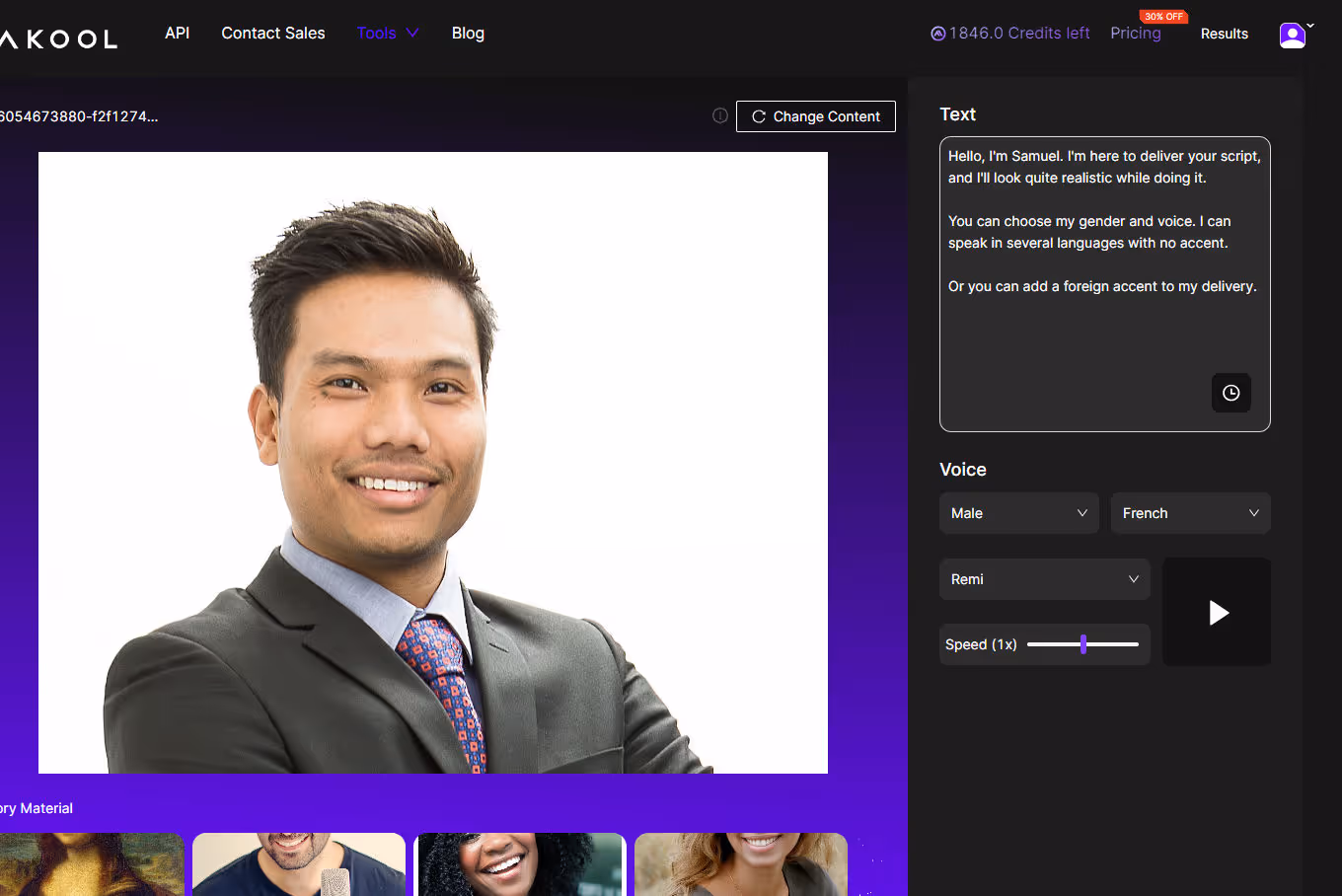Screen dimensions: 1342x896
Task: Click the Text section heading
Action: [x=957, y=114]
